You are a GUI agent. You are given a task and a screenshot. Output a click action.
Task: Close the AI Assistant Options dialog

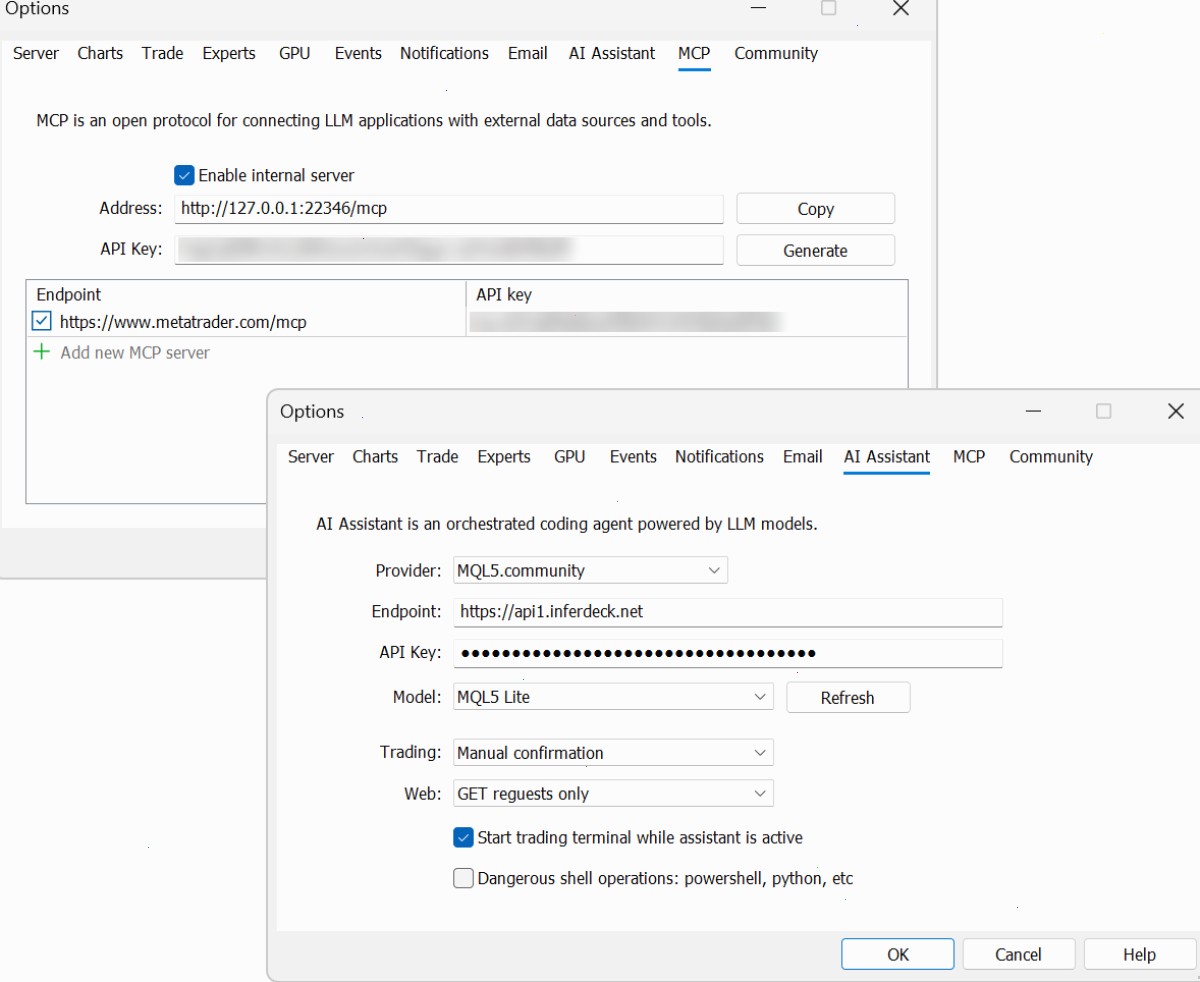point(1176,411)
